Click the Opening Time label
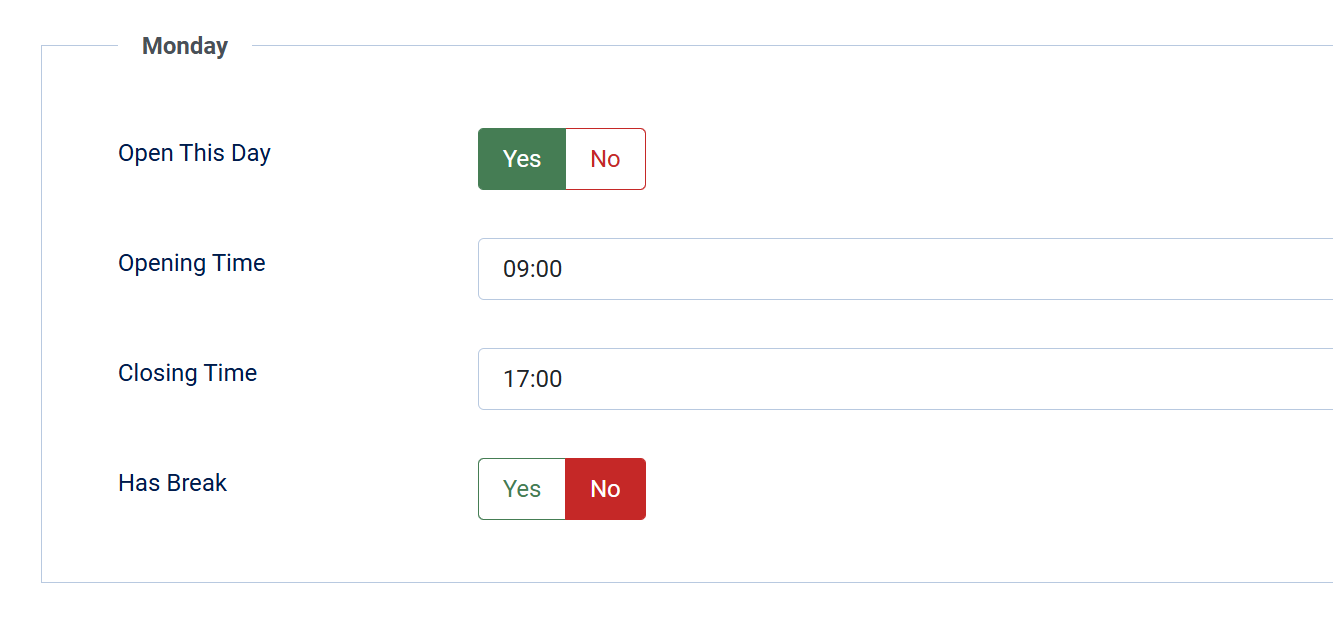The height and width of the screenshot is (627, 1333). point(192,263)
